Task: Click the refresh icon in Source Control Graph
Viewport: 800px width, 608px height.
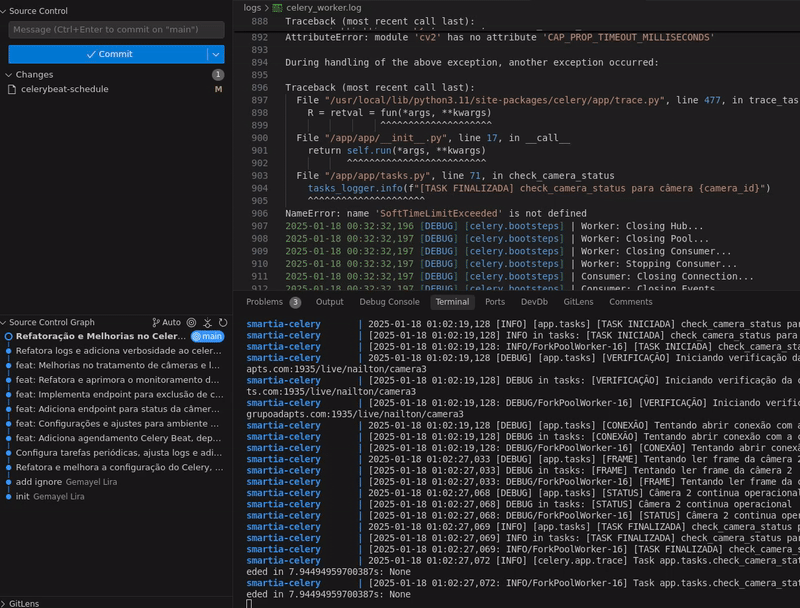Action: (223, 322)
